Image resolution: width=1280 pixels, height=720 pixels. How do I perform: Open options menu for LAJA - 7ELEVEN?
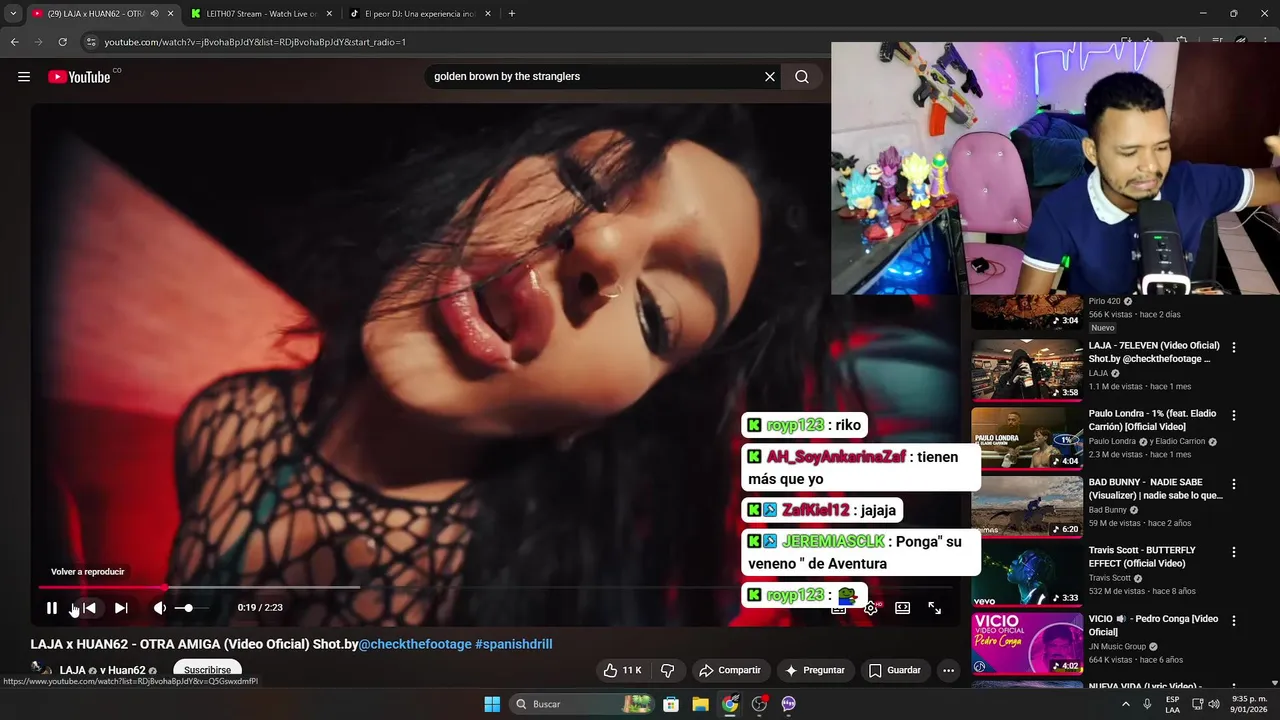(x=1234, y=347)
